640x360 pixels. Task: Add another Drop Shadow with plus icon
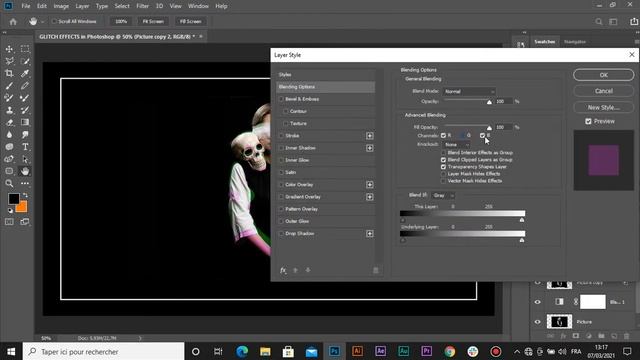point(369,233)
